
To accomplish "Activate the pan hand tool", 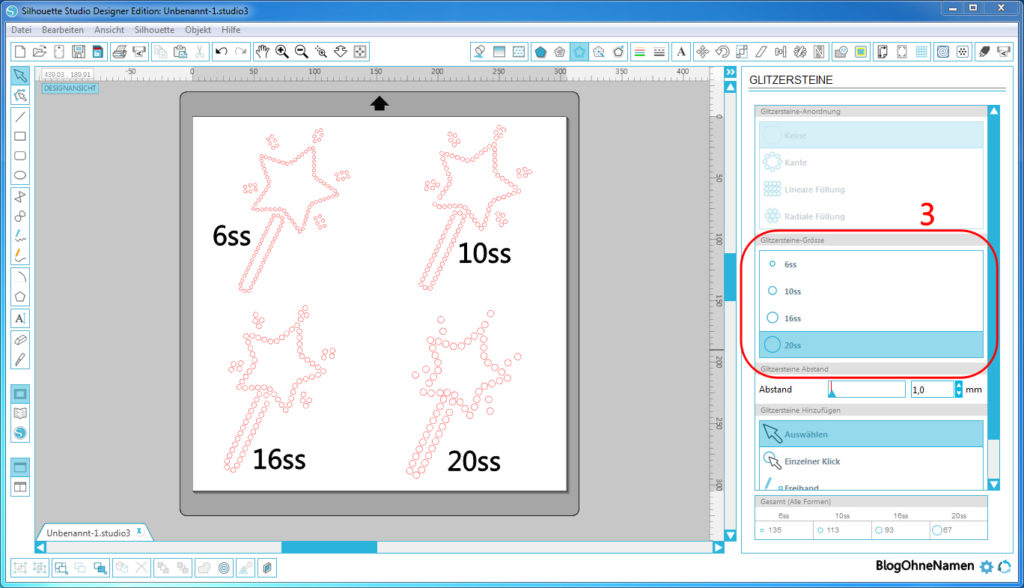I will click(262, 51).
